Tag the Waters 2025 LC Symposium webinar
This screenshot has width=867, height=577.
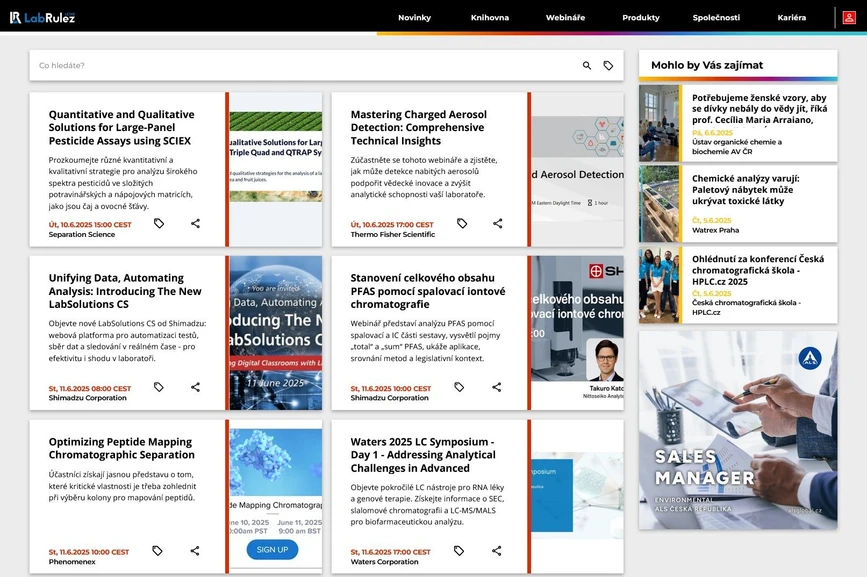point(459,550)
